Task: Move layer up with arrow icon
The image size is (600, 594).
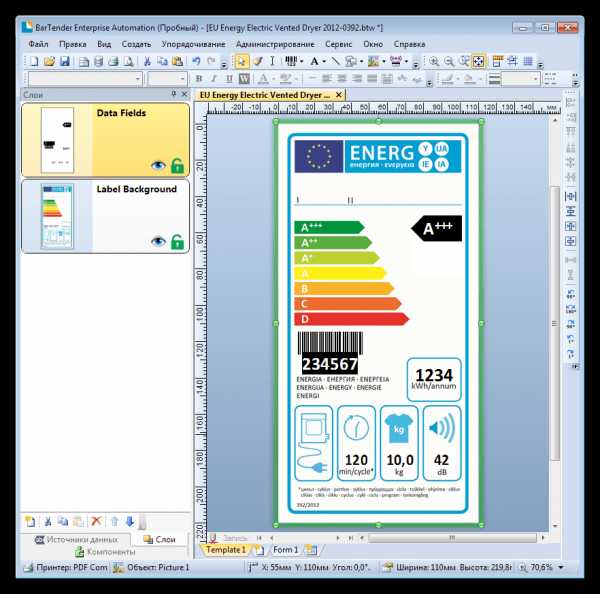Action: tap(114, 521)
